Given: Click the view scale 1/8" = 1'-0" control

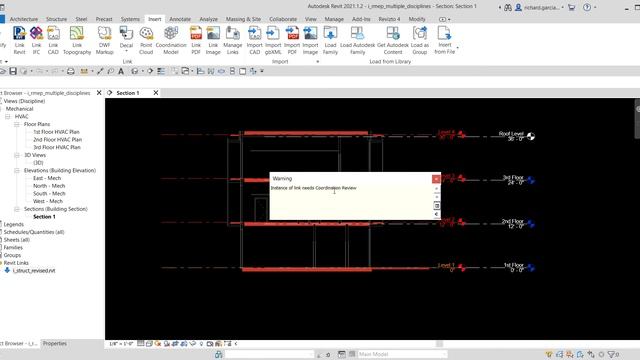Looking at the screenshot, I should [x=121, y=344].
